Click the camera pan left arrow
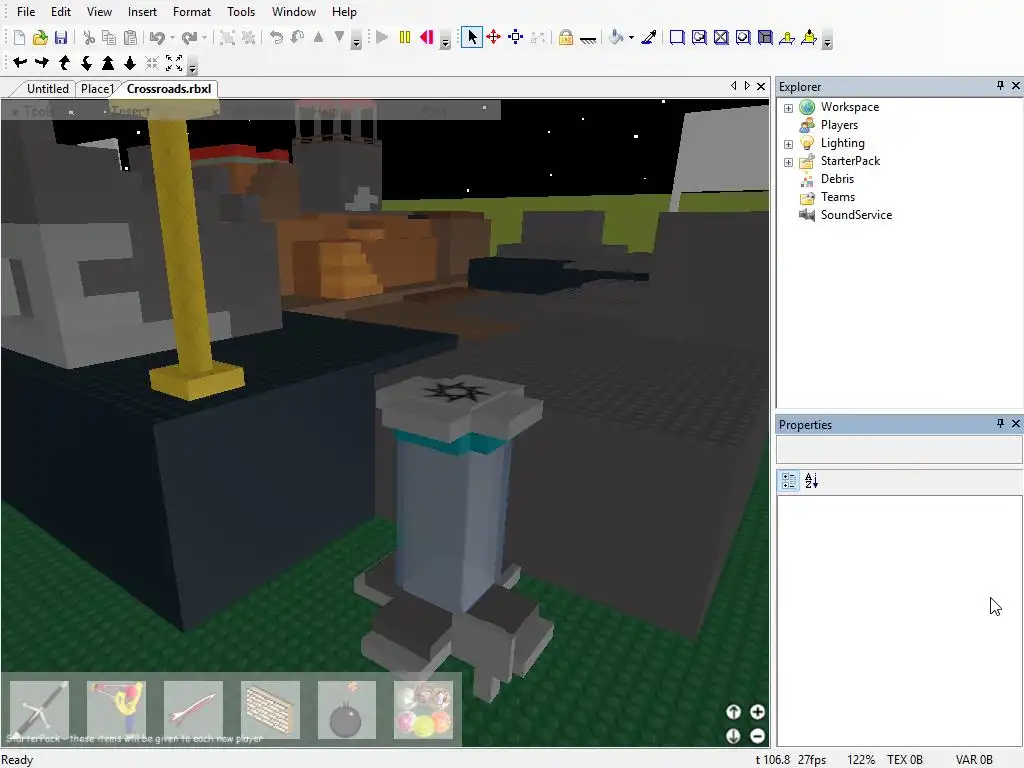This screenshot has width=1024, height=768. [x=20, y=63]
